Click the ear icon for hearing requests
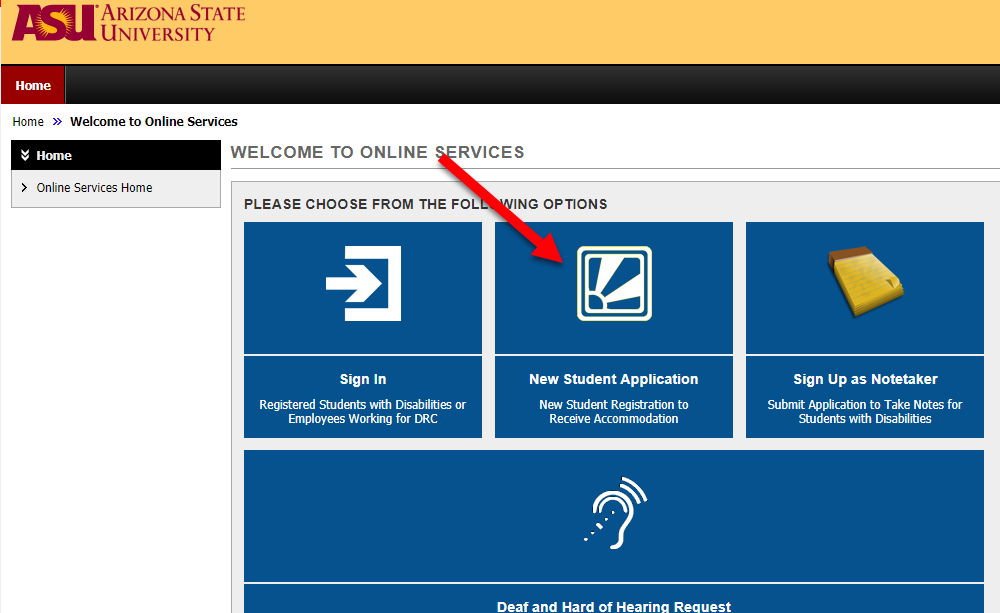 (x=615, y=513)
